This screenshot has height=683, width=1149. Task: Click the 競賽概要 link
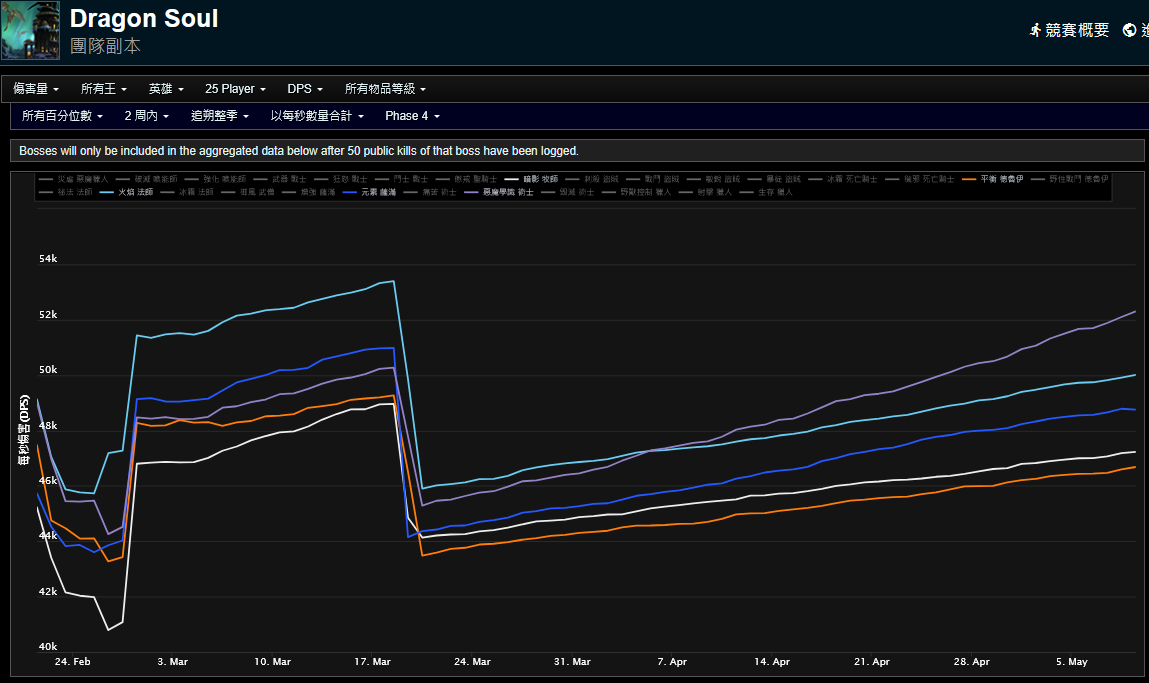coord(1077,30)
